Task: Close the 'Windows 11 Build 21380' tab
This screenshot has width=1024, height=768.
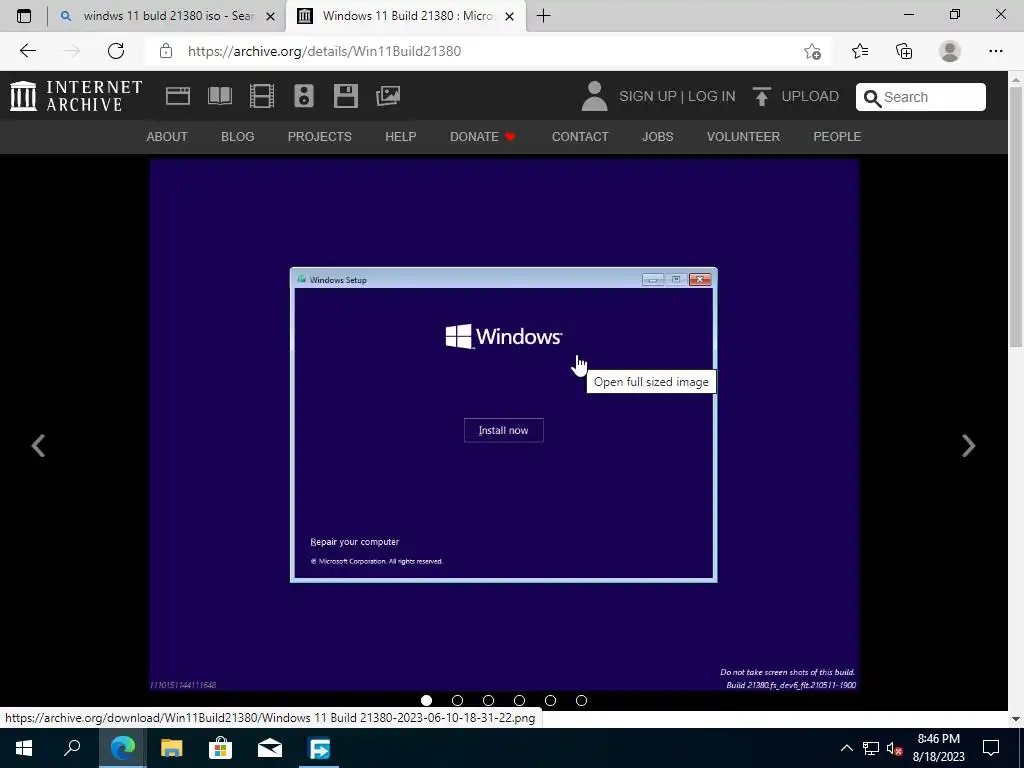Action: tap(510, 16)
